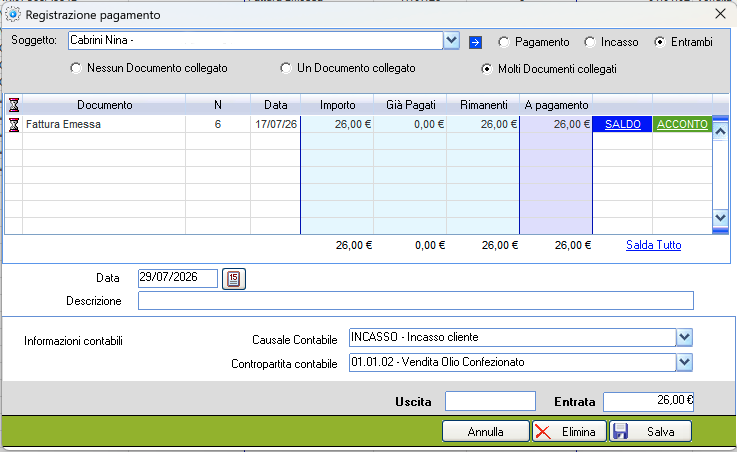Expand the Contropartita contabile dropdown
This screenshot has height=452, width=737.
click(x=684, y=362)
